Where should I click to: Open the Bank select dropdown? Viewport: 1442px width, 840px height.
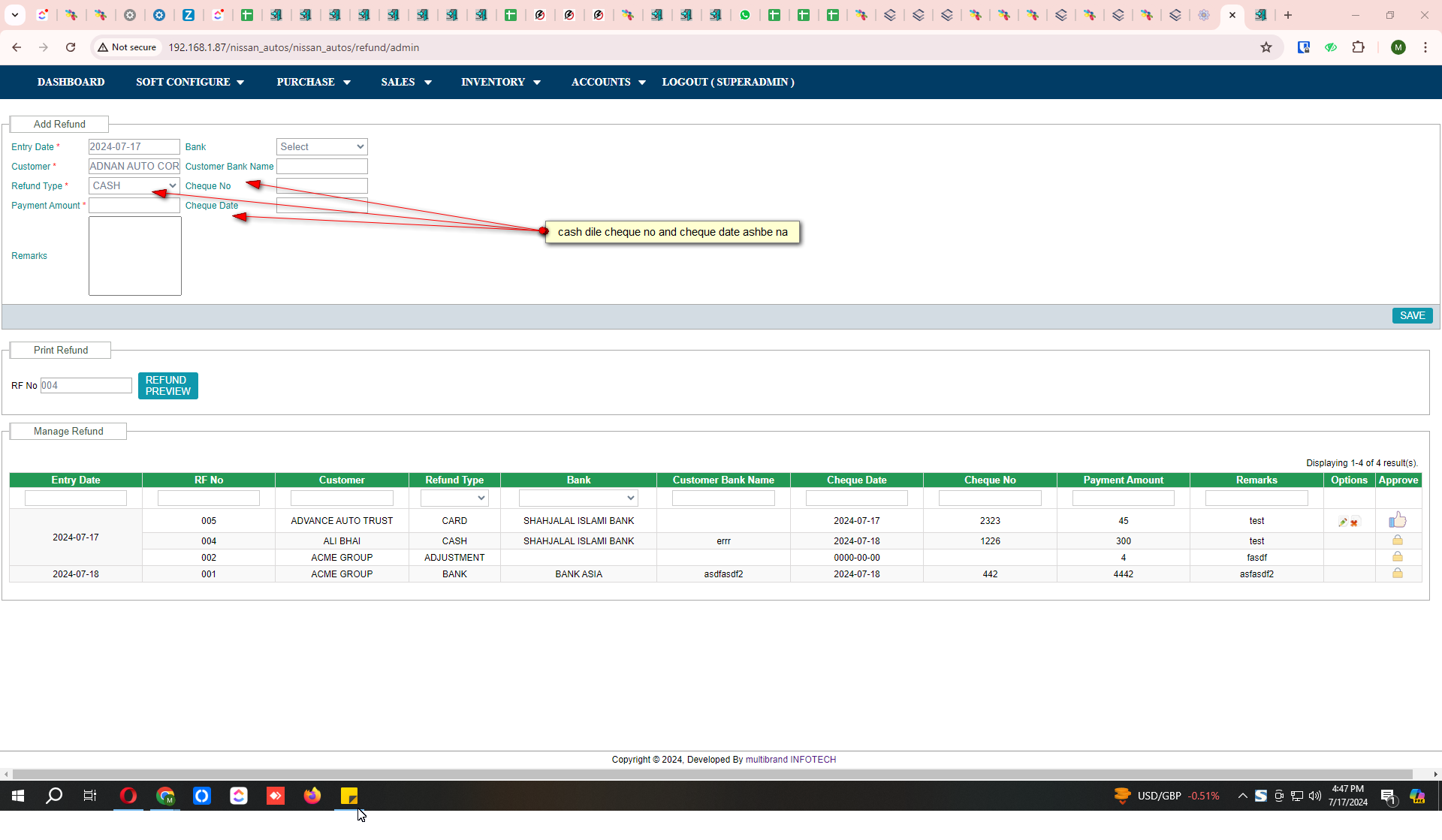tap(321, 147)
